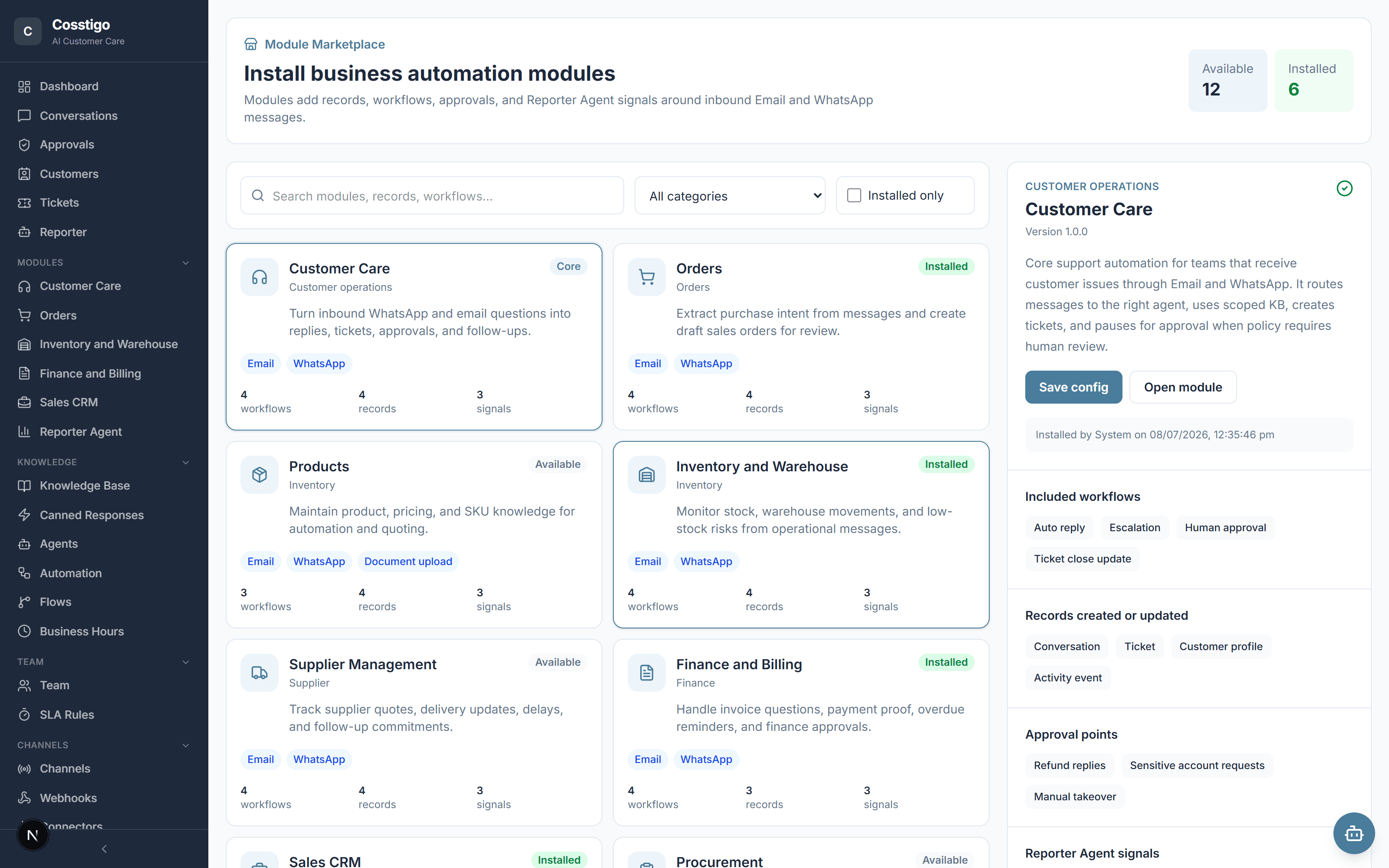The width and height of the screenshot is (1389, 868).
Task: Click the Document upload tag on Products
Action: pos(408,562)
